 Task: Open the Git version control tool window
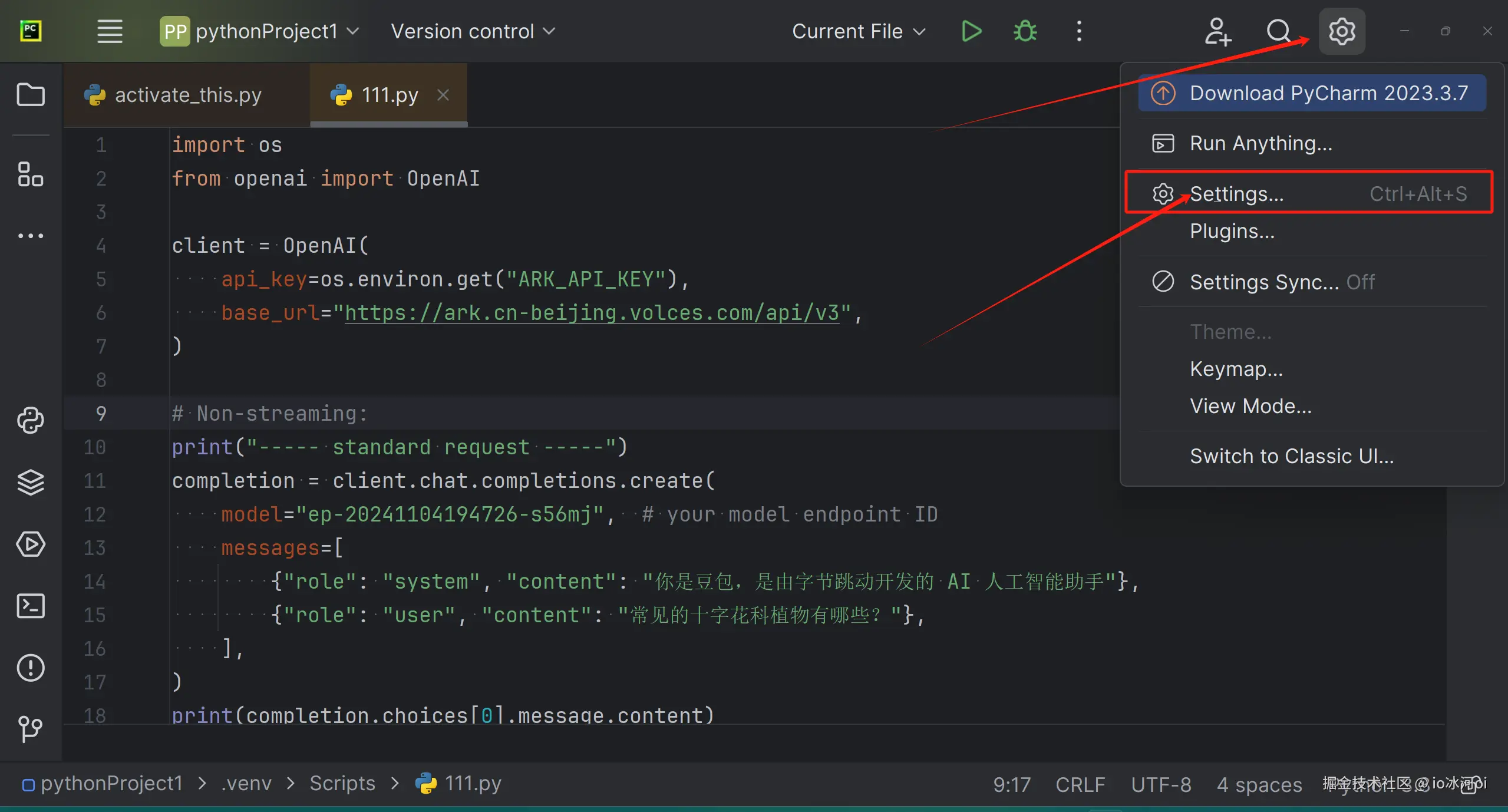point(31,730)
